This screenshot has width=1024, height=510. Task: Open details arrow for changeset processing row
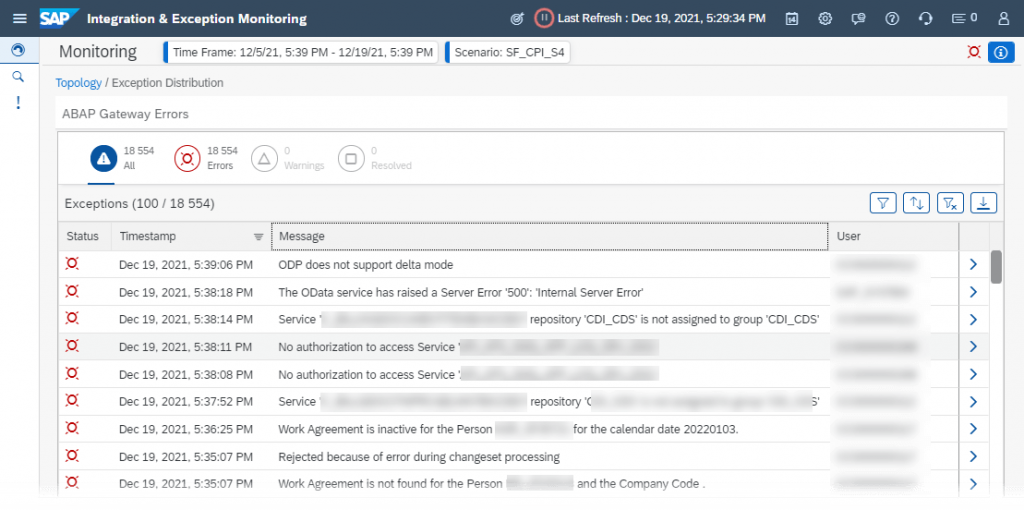pyautogui.click(x=973, y=456)
